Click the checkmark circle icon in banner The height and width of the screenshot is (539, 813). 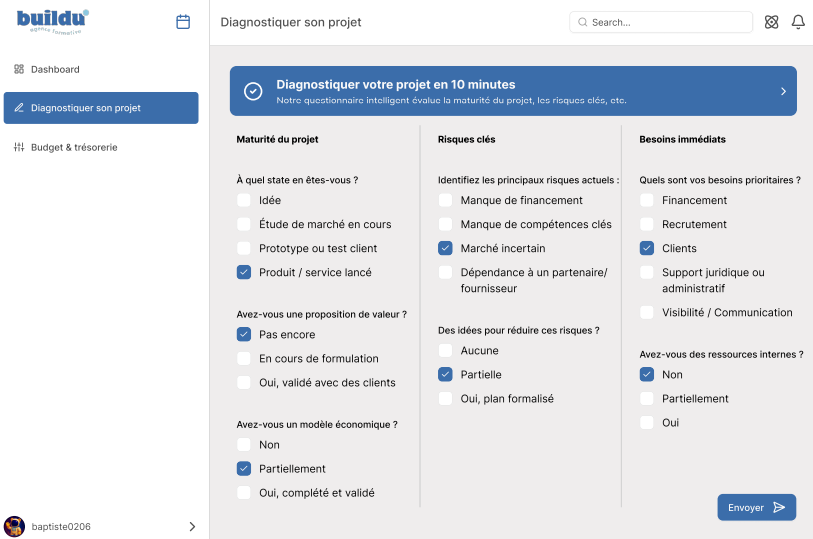254,91
